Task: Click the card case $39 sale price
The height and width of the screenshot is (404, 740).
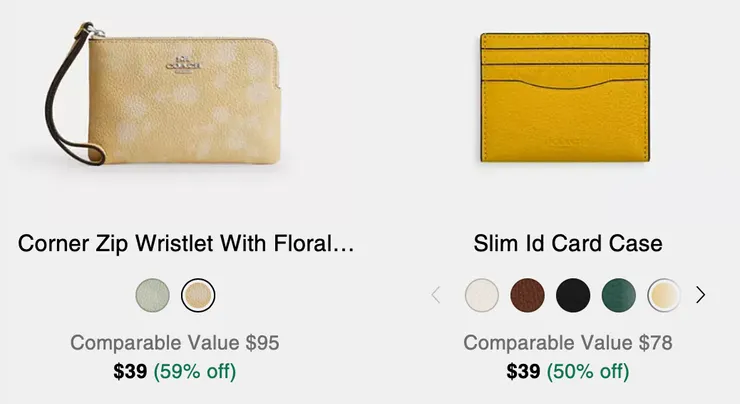Action: coord(523,372)
